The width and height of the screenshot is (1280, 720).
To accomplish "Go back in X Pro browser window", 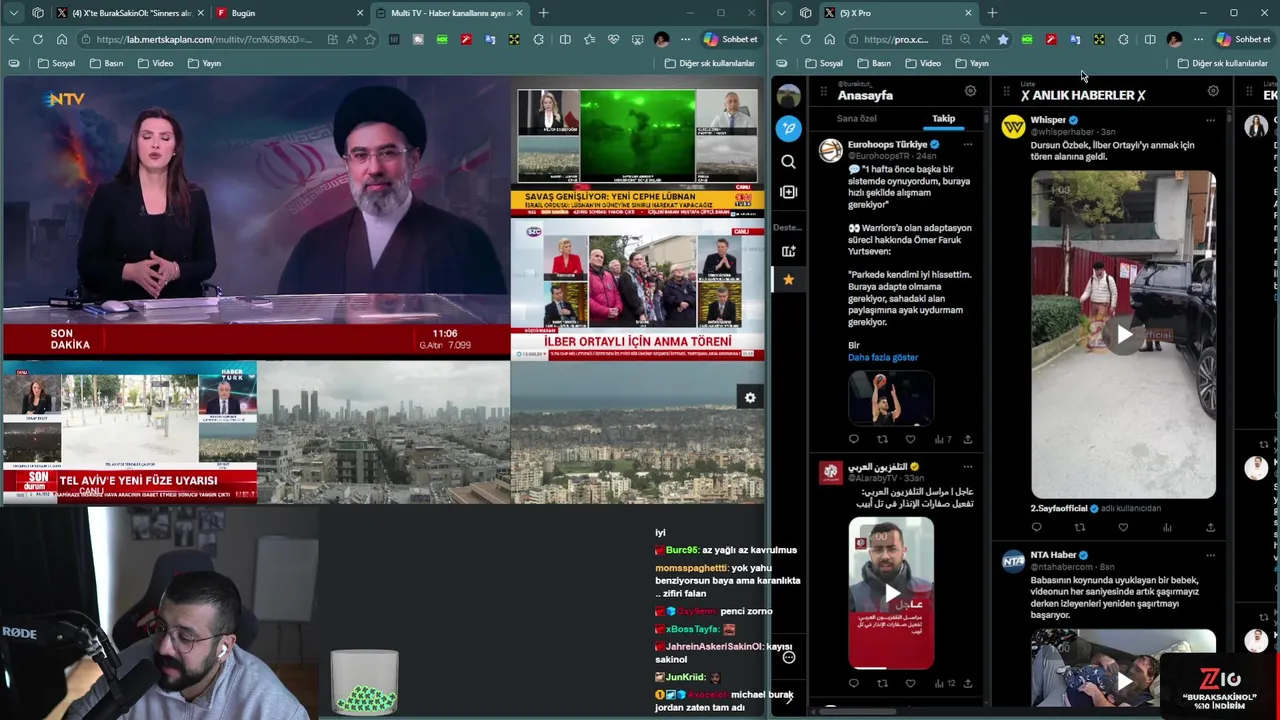I will (781, 39).
